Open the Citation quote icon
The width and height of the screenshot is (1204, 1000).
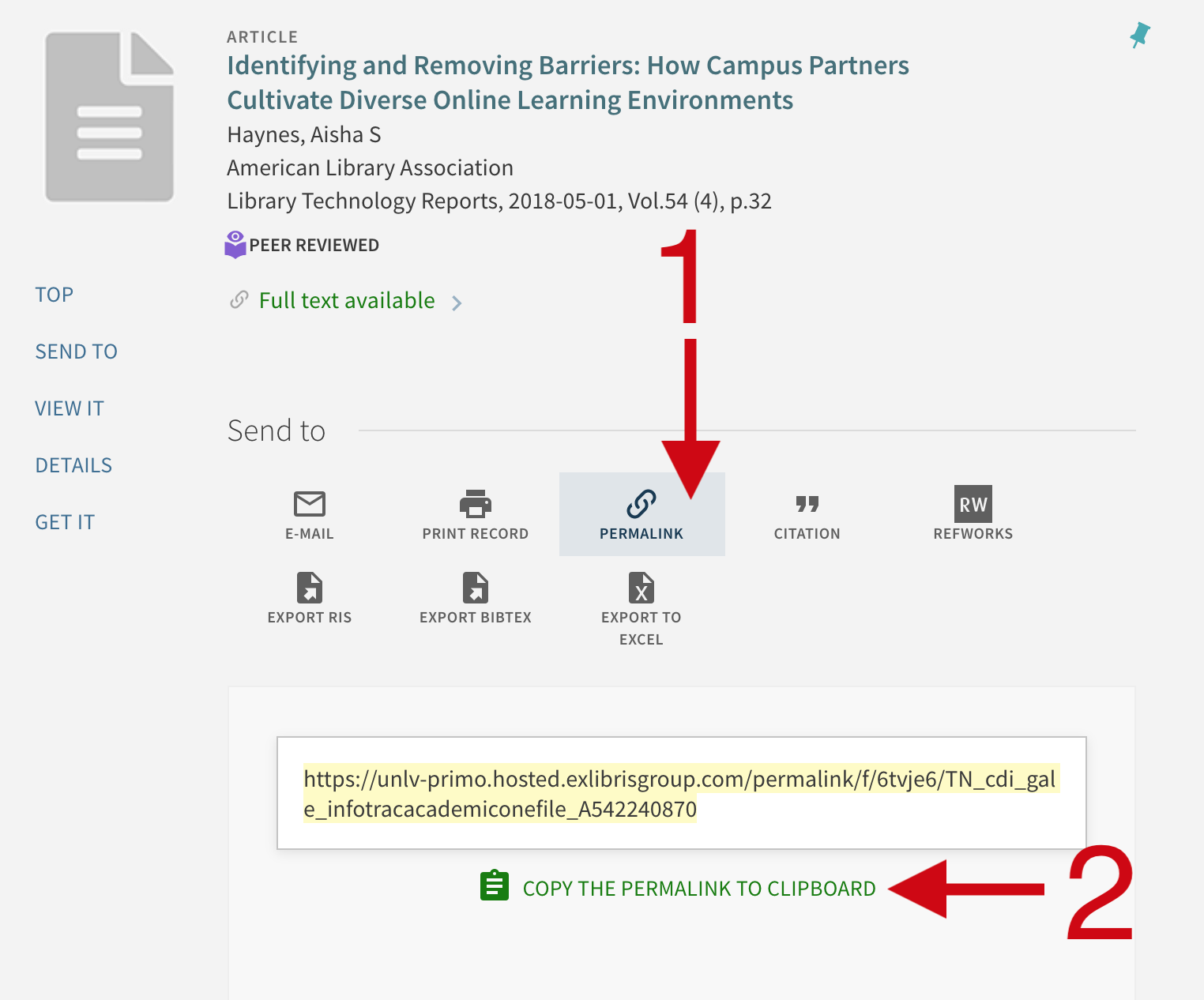coord(807,504)
